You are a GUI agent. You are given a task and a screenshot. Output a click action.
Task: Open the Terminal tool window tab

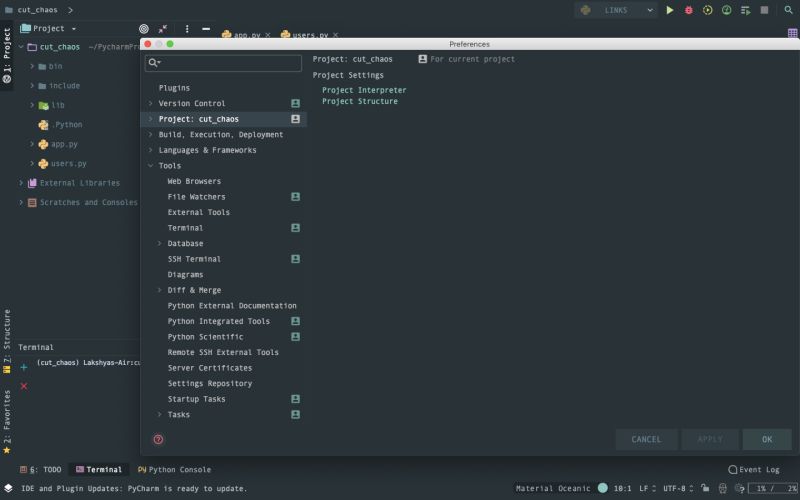click(x=99, y=469)
